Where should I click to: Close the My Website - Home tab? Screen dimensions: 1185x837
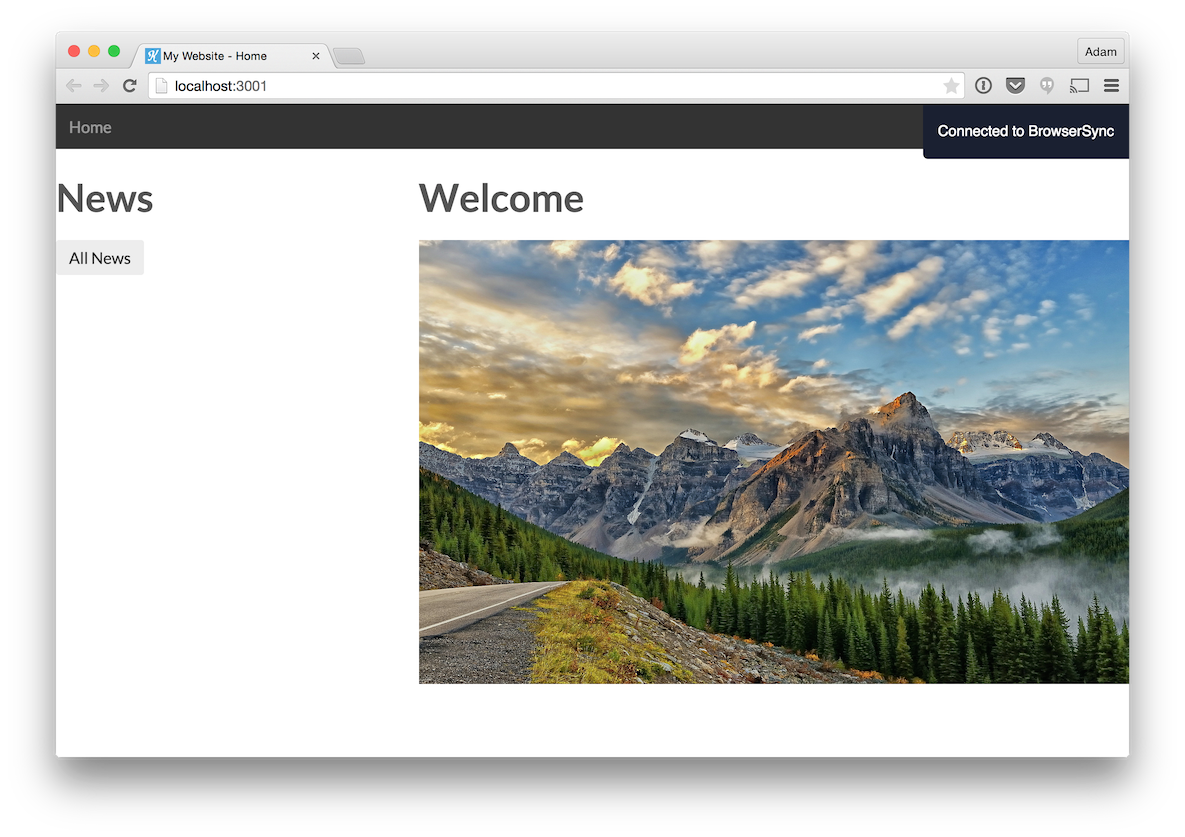316,56
